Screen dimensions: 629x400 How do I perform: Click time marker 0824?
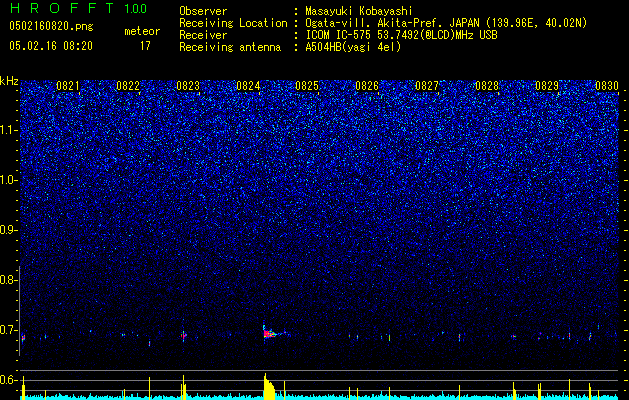248,86
